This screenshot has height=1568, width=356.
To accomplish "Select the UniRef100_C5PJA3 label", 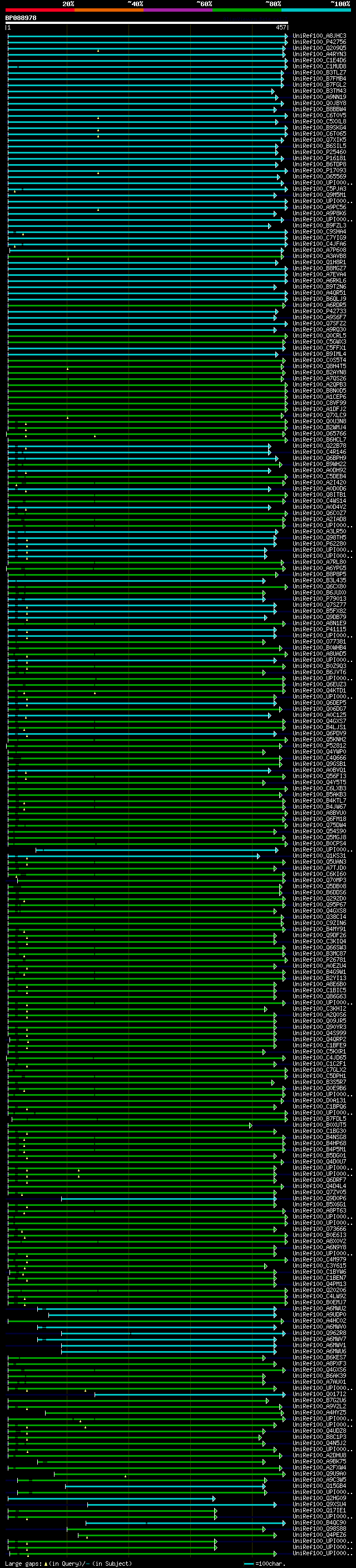I will pos(319,189).
